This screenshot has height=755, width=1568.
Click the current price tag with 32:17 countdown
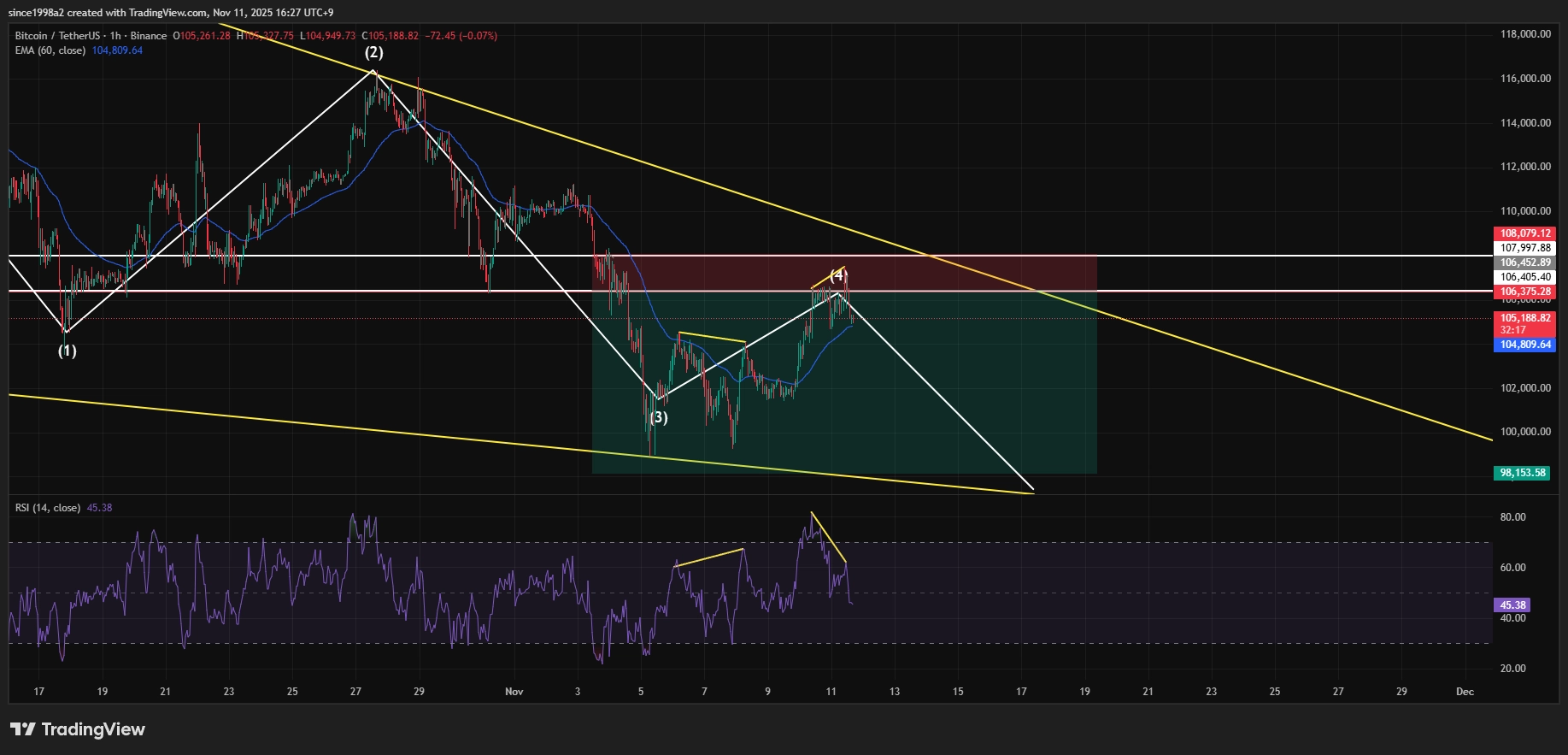pyautogui.click(x=1525, y=324)
